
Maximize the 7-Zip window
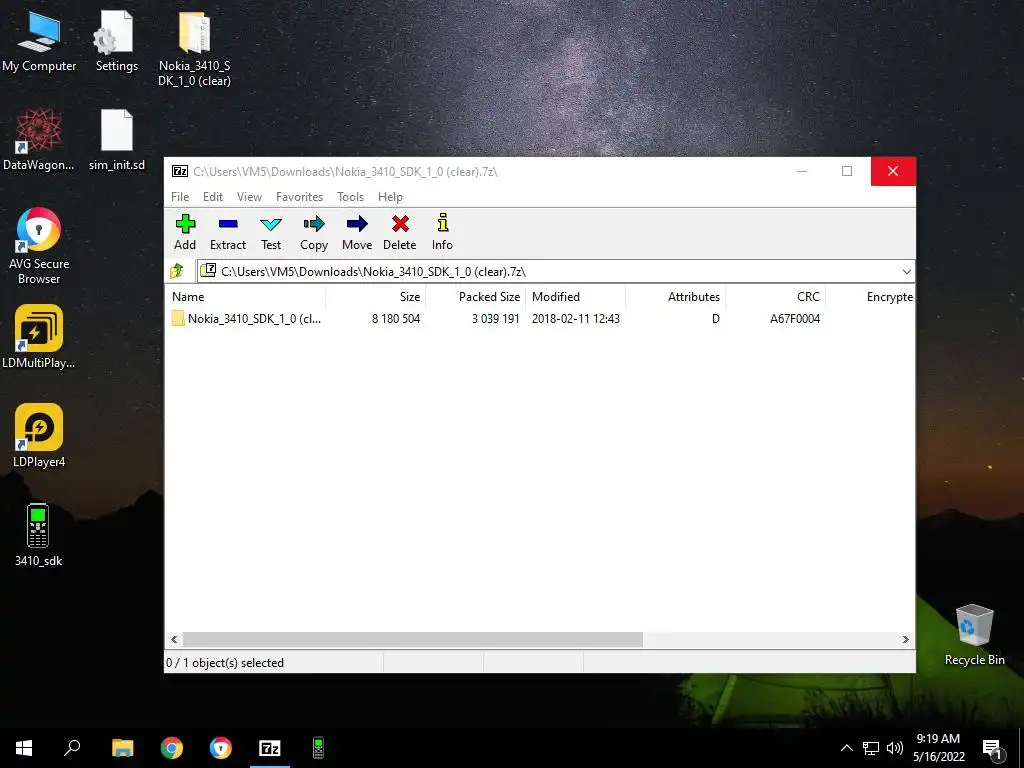coord(847,171)
